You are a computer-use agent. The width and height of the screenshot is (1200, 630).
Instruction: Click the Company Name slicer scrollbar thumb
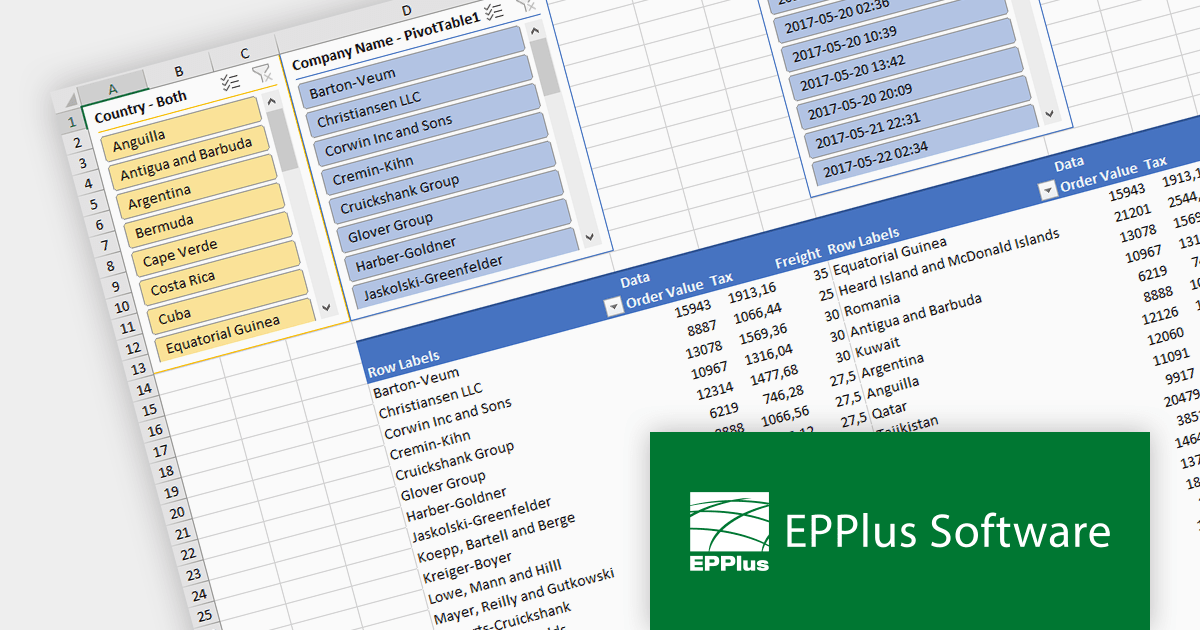click(x=545, y=68)
